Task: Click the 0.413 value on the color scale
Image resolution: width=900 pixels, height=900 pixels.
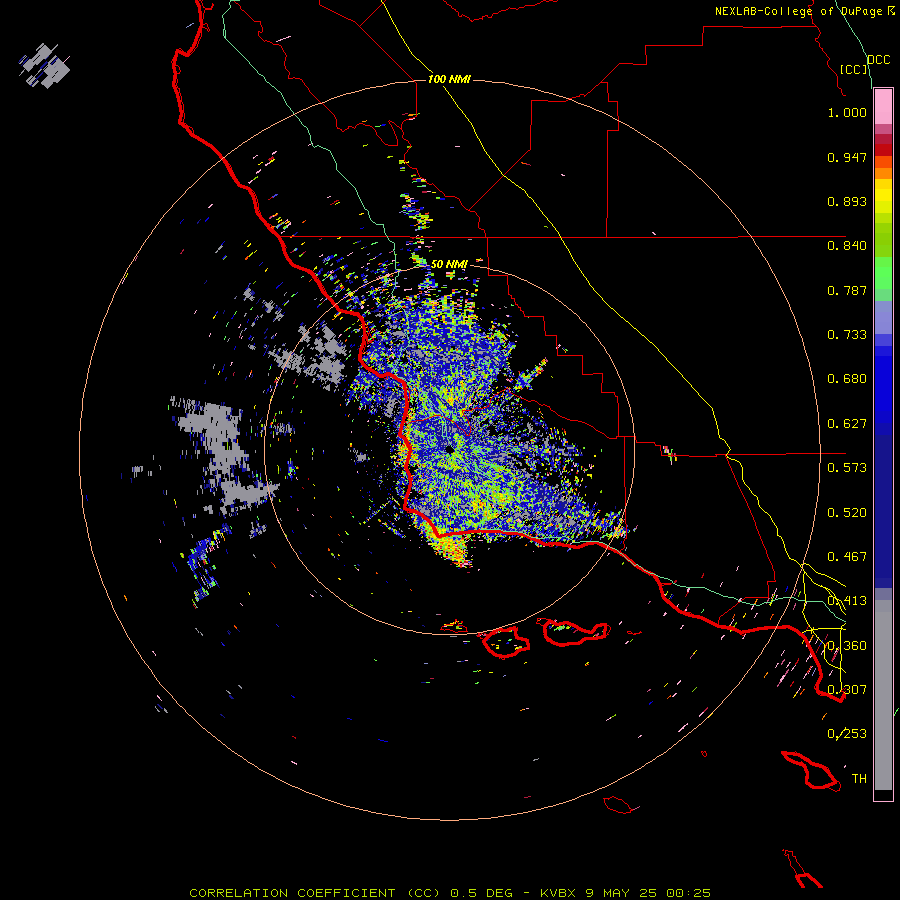Action: click(x=847, y=601)
